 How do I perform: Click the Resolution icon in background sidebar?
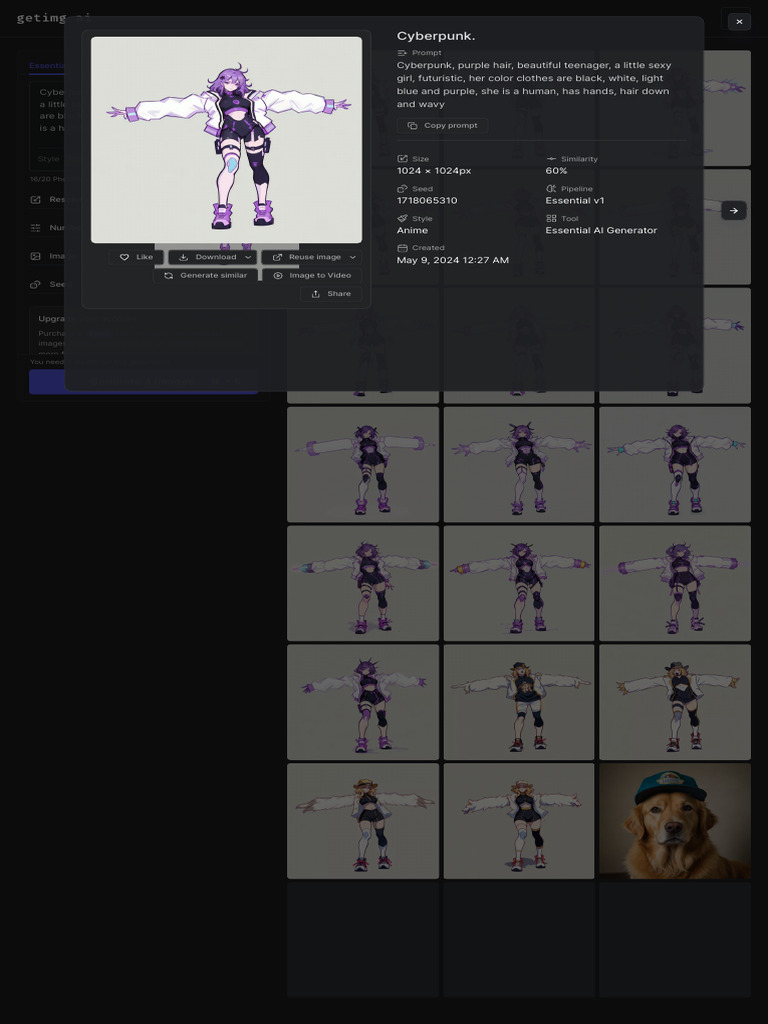(36, 200)
